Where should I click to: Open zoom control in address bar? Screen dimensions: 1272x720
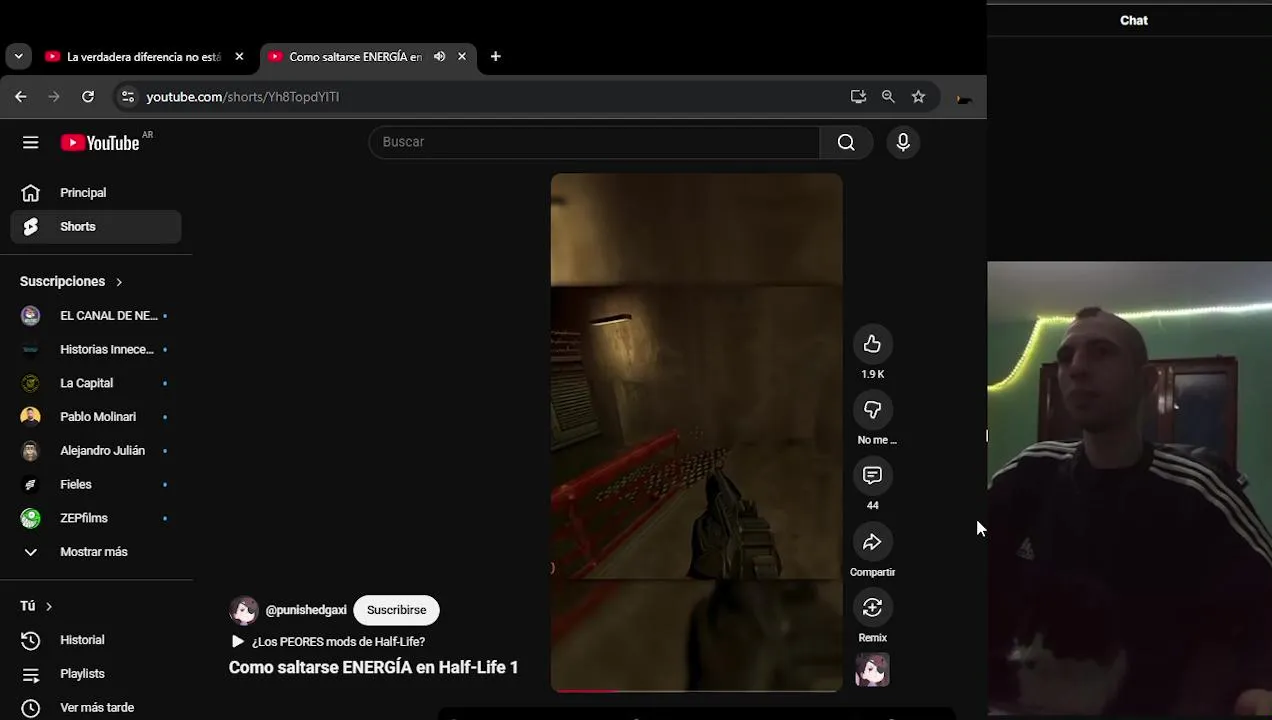888,96
